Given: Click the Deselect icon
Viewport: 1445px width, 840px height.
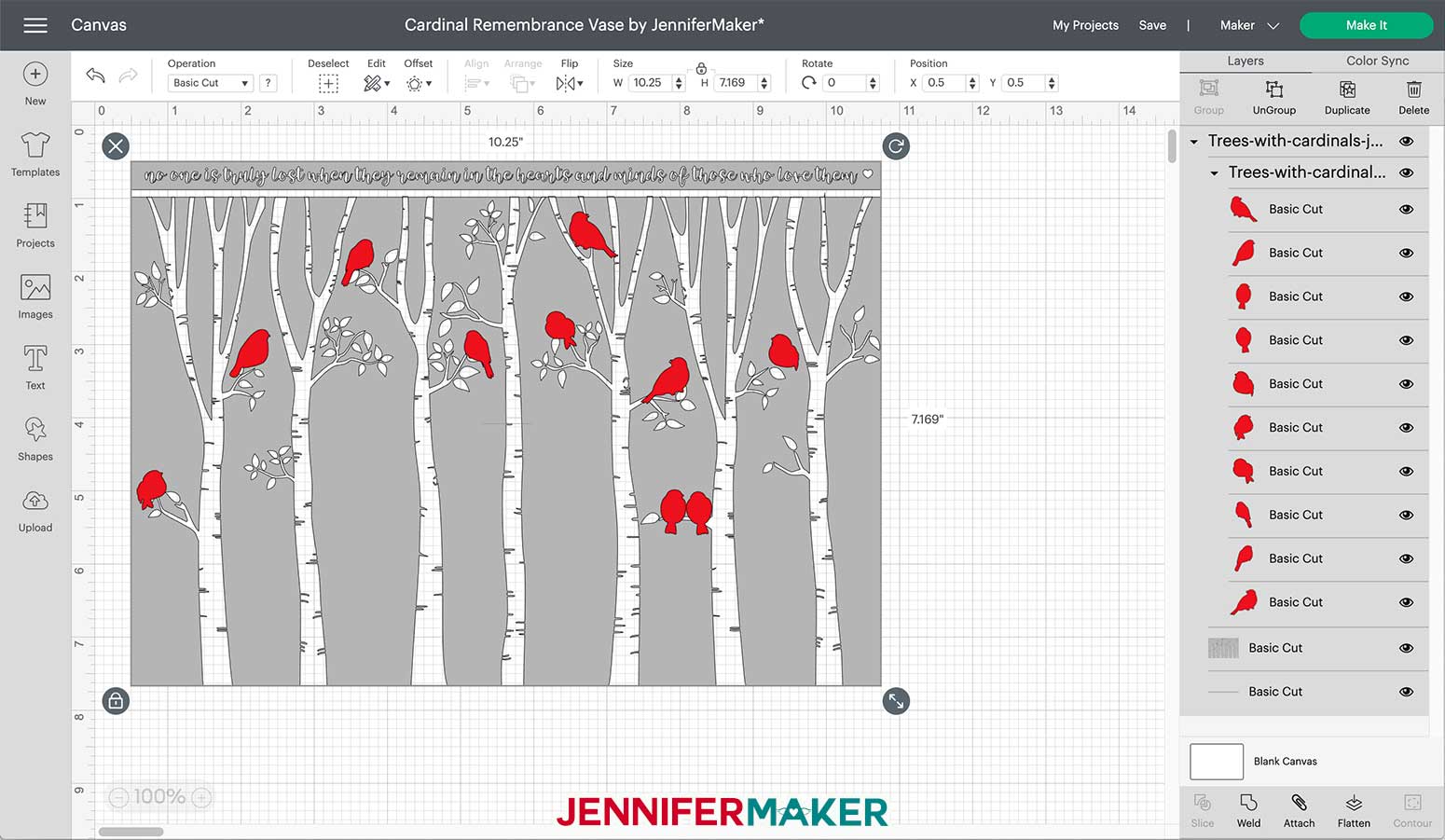Looking at the screenshot, I should [328, 84].
